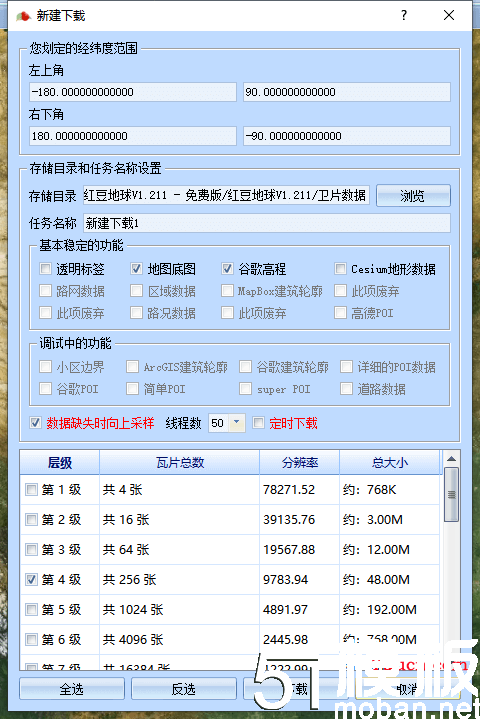
Task: Click the 层级 column header
Action: pos(60,463)
